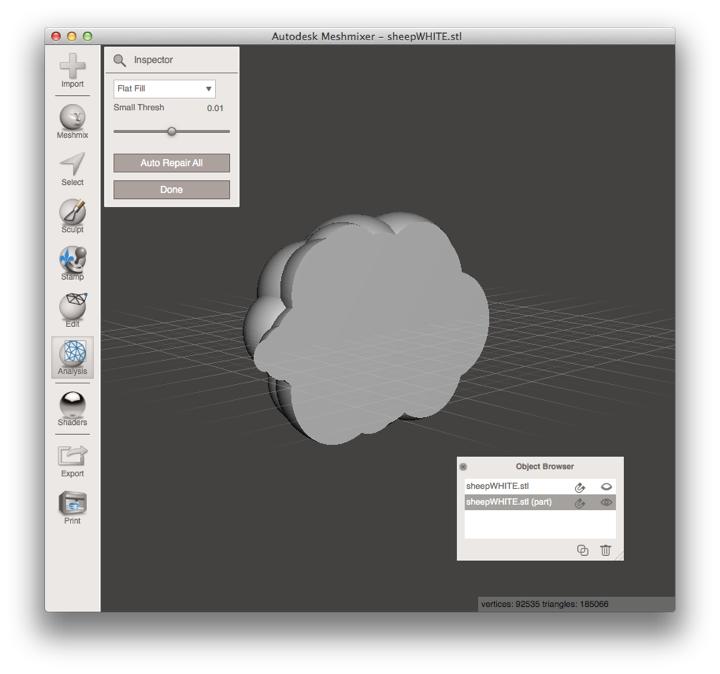
Task: Toggle magnet target for sheepWHITE.stl
Action: point(580,487)
